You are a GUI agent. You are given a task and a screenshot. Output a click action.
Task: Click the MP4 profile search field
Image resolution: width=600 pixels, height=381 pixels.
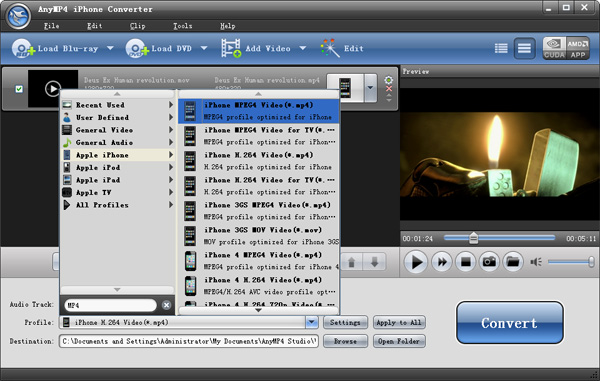110,305
